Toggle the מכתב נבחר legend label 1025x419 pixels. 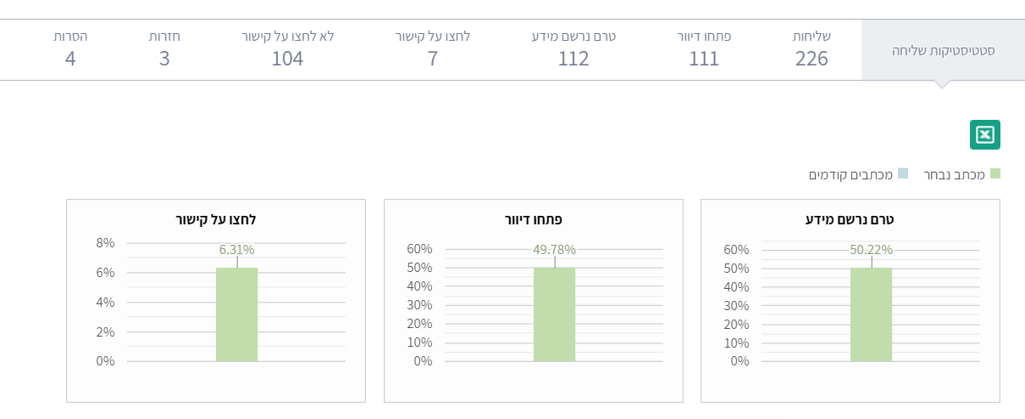tap(954, 175)
